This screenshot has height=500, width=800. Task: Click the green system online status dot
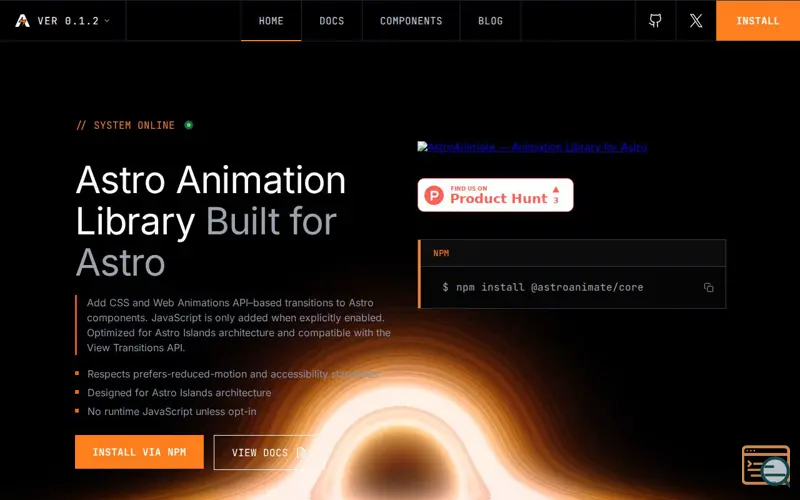pyautogui.click(x=189, y=125)
